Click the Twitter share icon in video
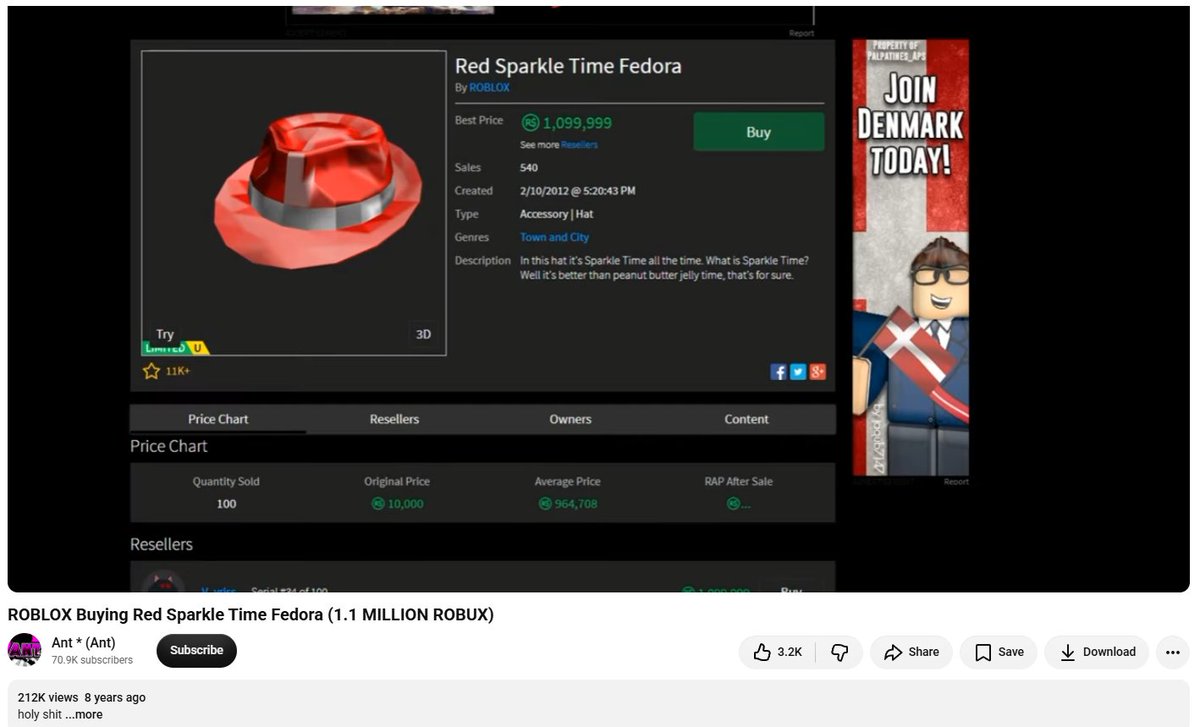This screenshot has height=727, width=1200. pyautogui.click(x=798, y=372)
